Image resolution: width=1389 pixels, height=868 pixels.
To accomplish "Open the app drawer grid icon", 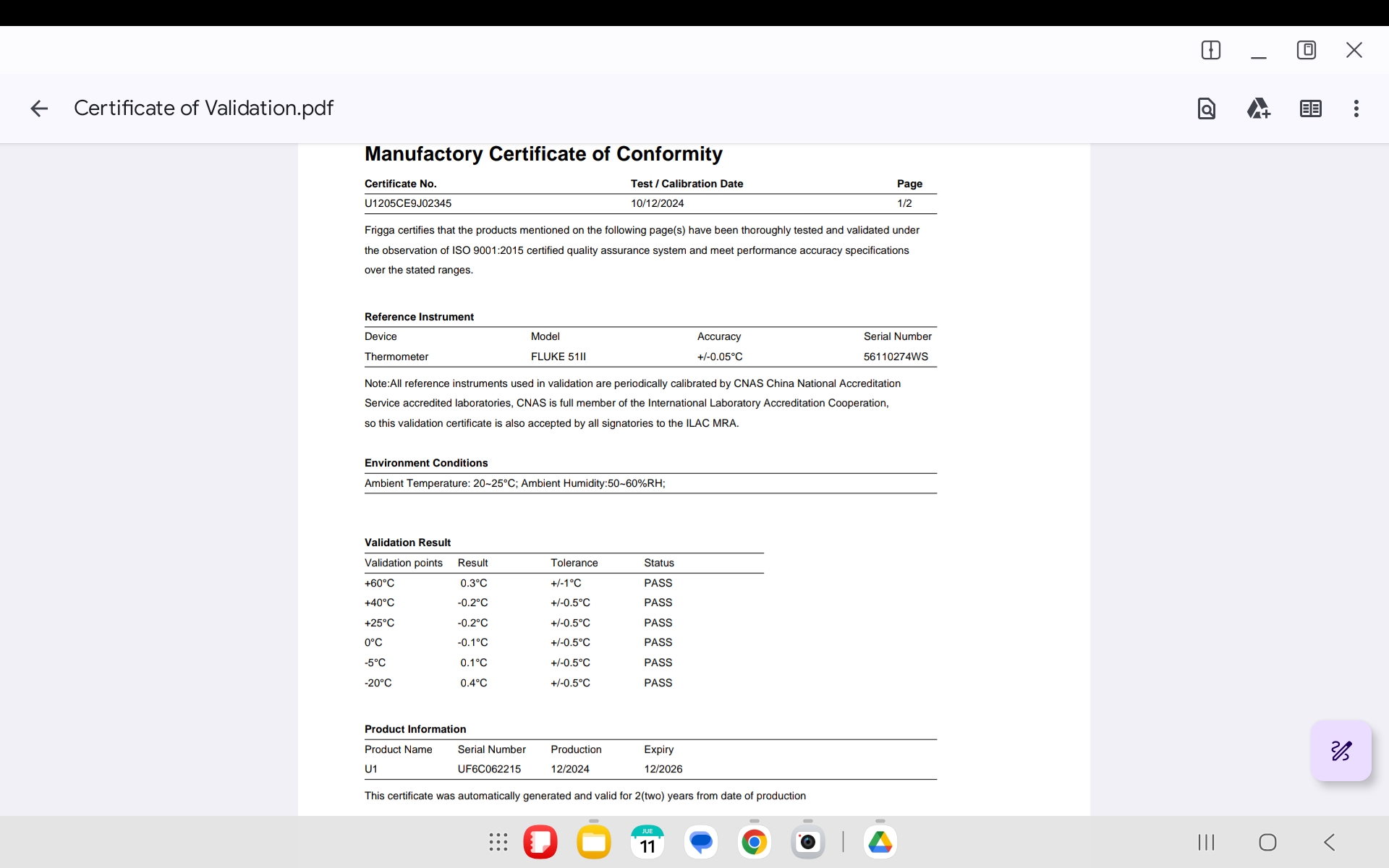I will click(x=498, y=842).
